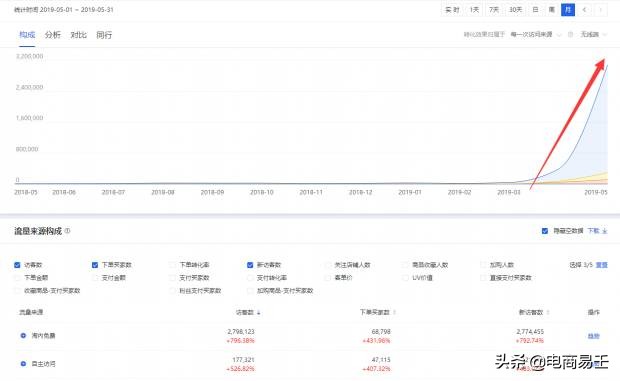Expand the 自主访问 row

click(23, 364)
